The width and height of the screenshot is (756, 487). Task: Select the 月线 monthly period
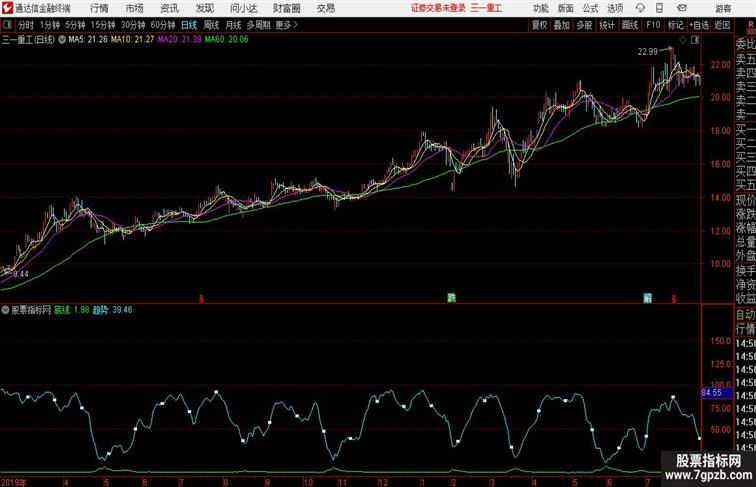(233, 25)
